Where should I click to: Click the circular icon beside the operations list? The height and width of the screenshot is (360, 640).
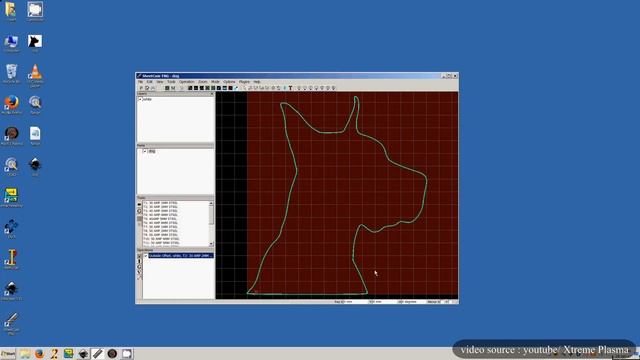click(x=139, y=267)
